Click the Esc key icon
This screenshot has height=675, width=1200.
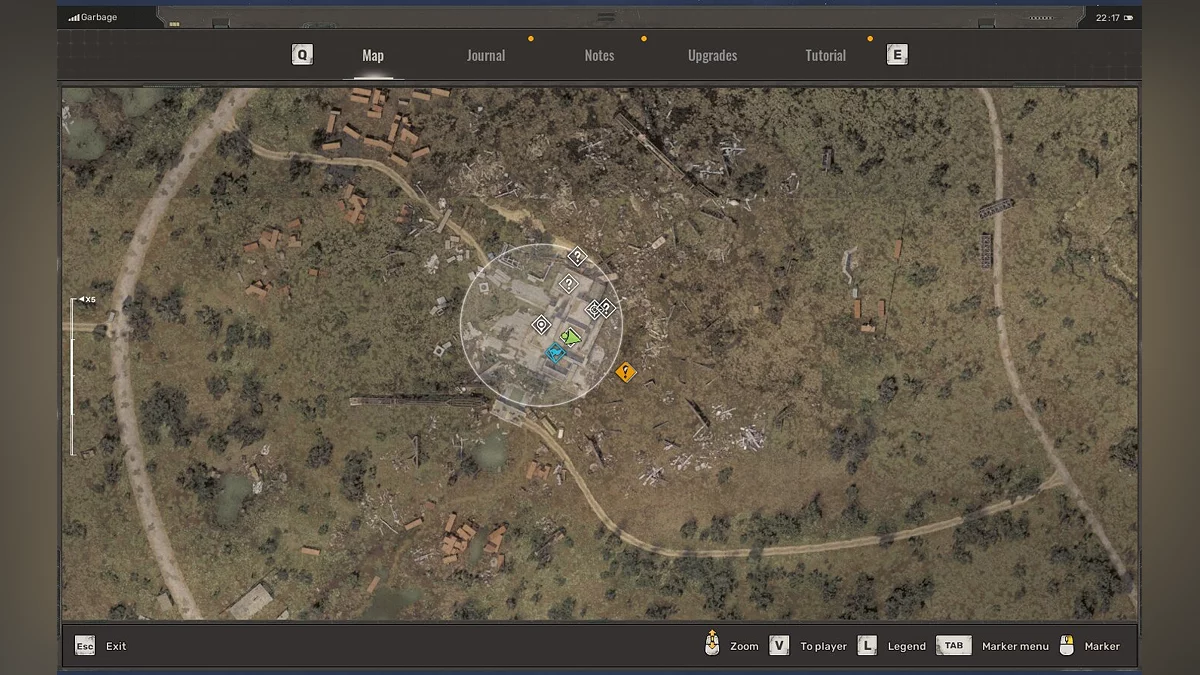point(85,646)
